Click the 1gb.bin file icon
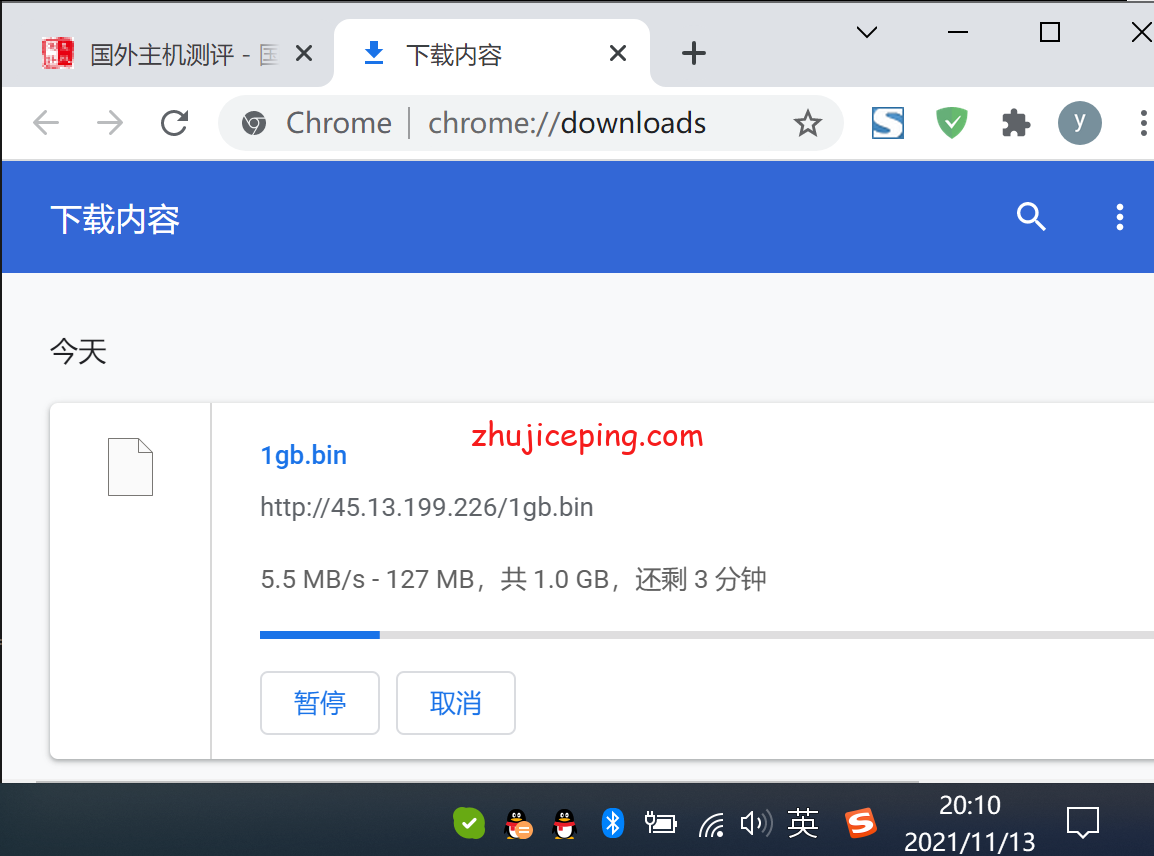 130,467
